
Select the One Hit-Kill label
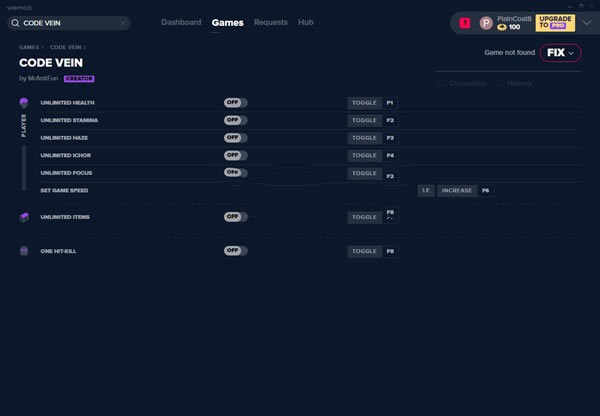(x=58, y=251)
